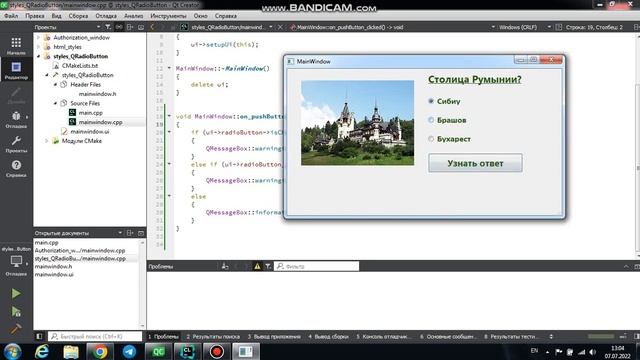This screenshot has height=360, width=640.
Task: Open Windows Start menu
Action: 13,351
